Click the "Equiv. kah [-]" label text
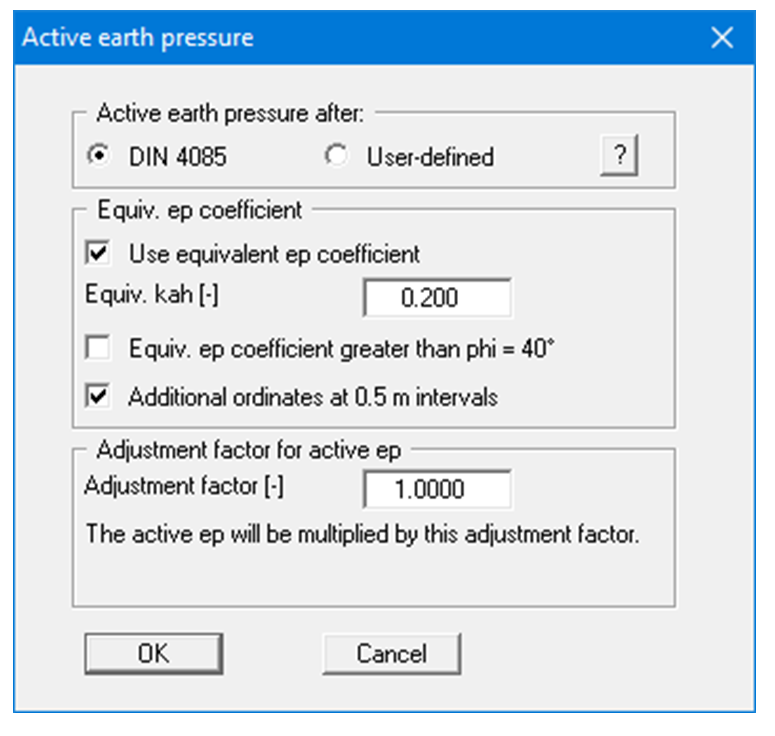 click(137, 297)
